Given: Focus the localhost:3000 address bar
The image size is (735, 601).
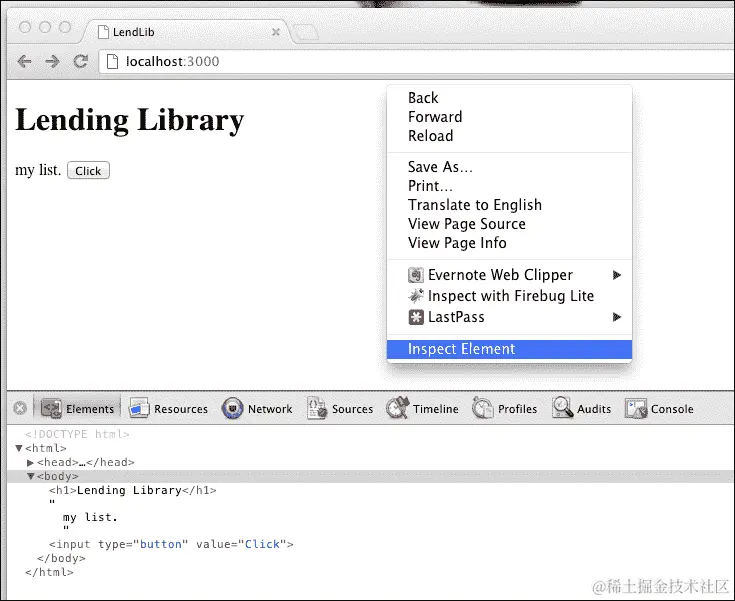Looking at the screenshot, I should tap(416, 61).
